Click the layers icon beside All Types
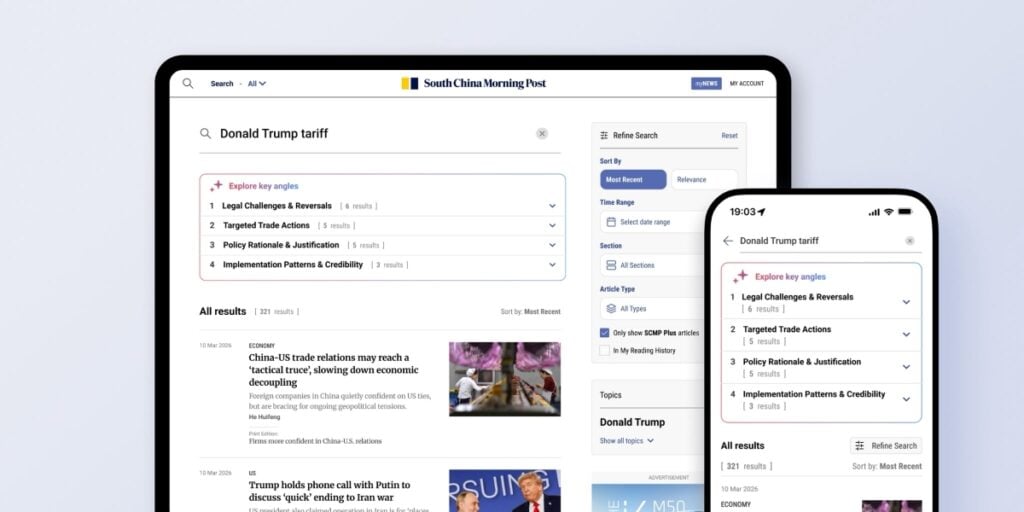This screenshot has width=1024, height=512. [x=611, y=308]
